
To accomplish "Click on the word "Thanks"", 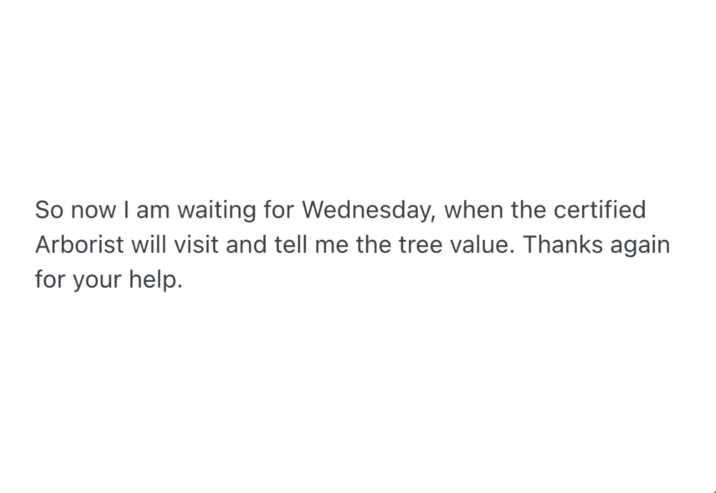I will pos(561,245).
